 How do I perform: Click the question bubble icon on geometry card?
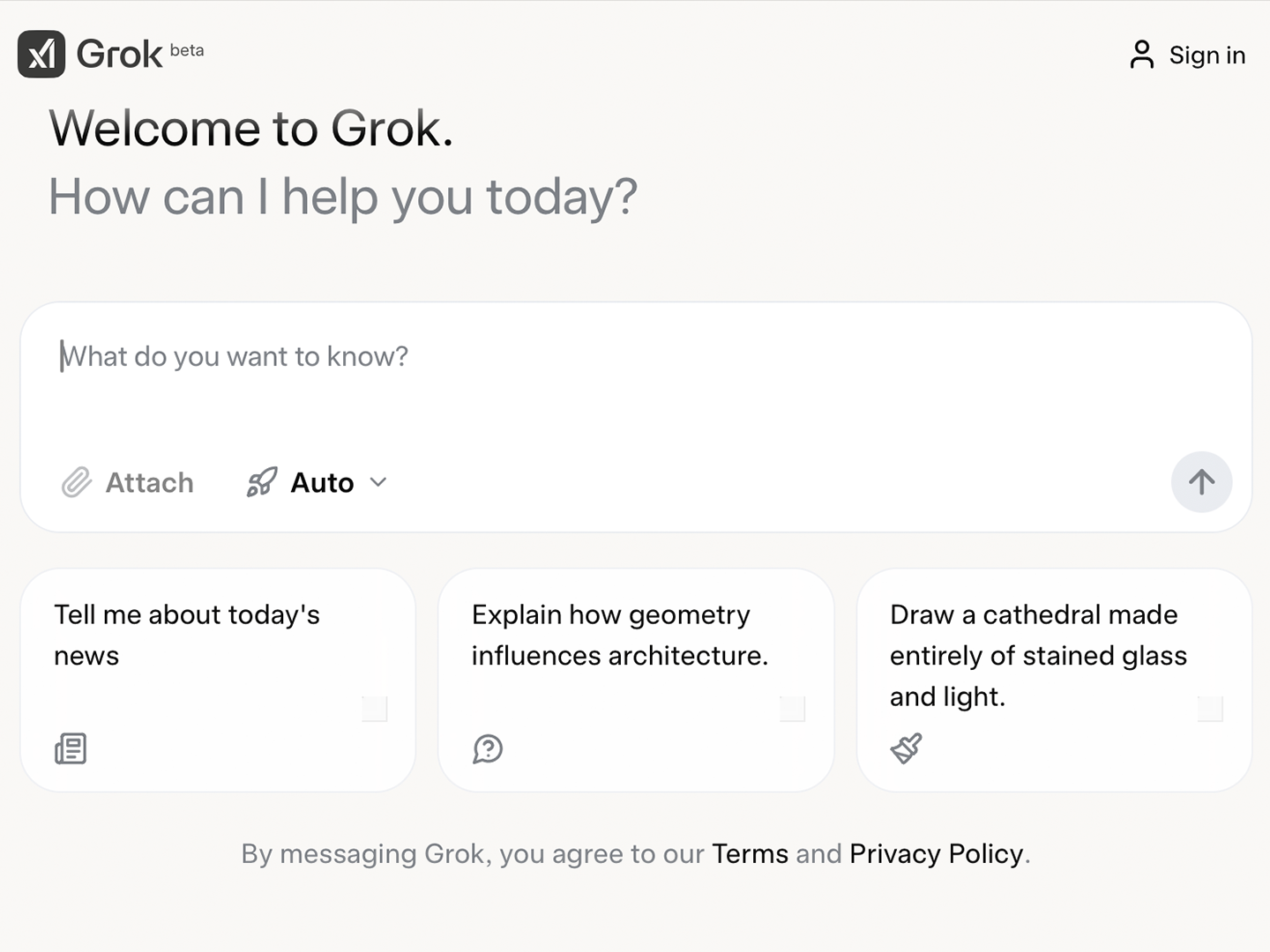488,748
